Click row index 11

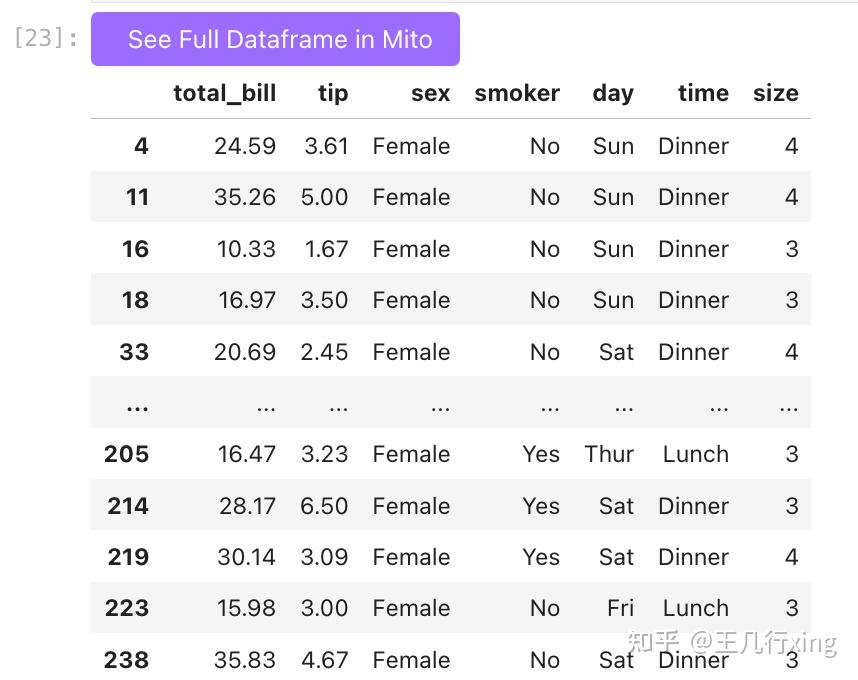click(137, 197)
